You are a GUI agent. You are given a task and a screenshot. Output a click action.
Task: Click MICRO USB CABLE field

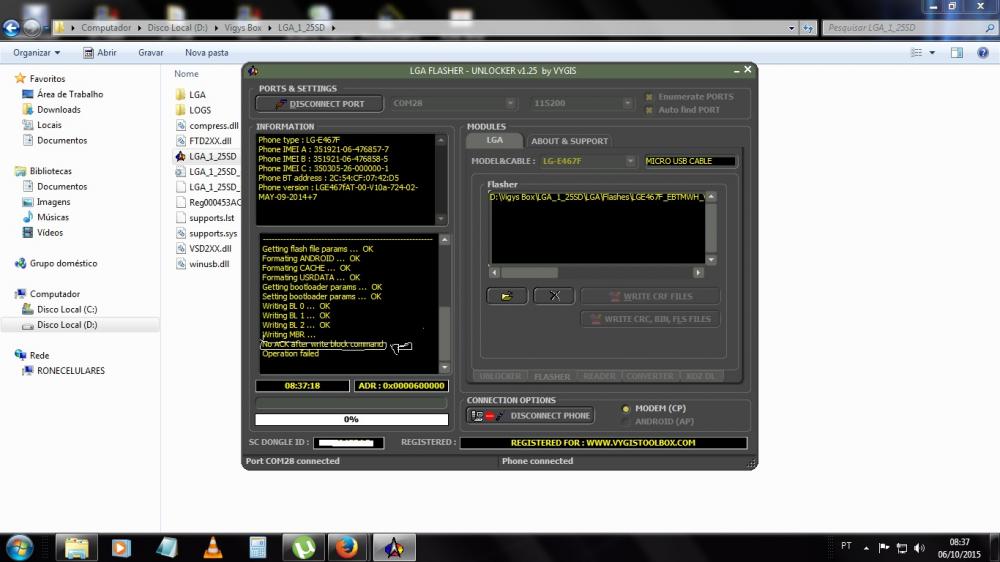[x=690, y=161]
